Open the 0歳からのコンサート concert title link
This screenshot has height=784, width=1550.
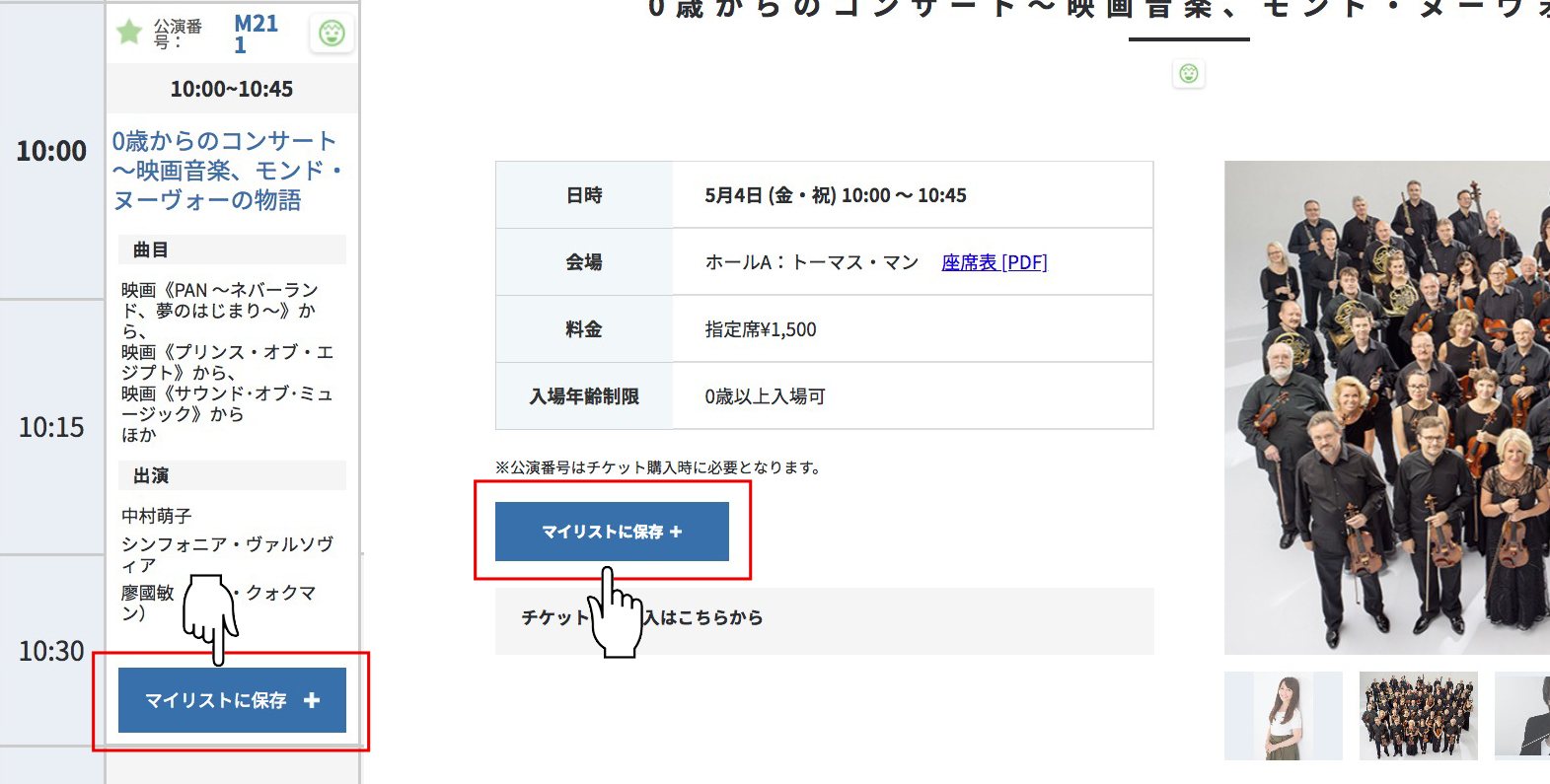(x=227, y=171)
